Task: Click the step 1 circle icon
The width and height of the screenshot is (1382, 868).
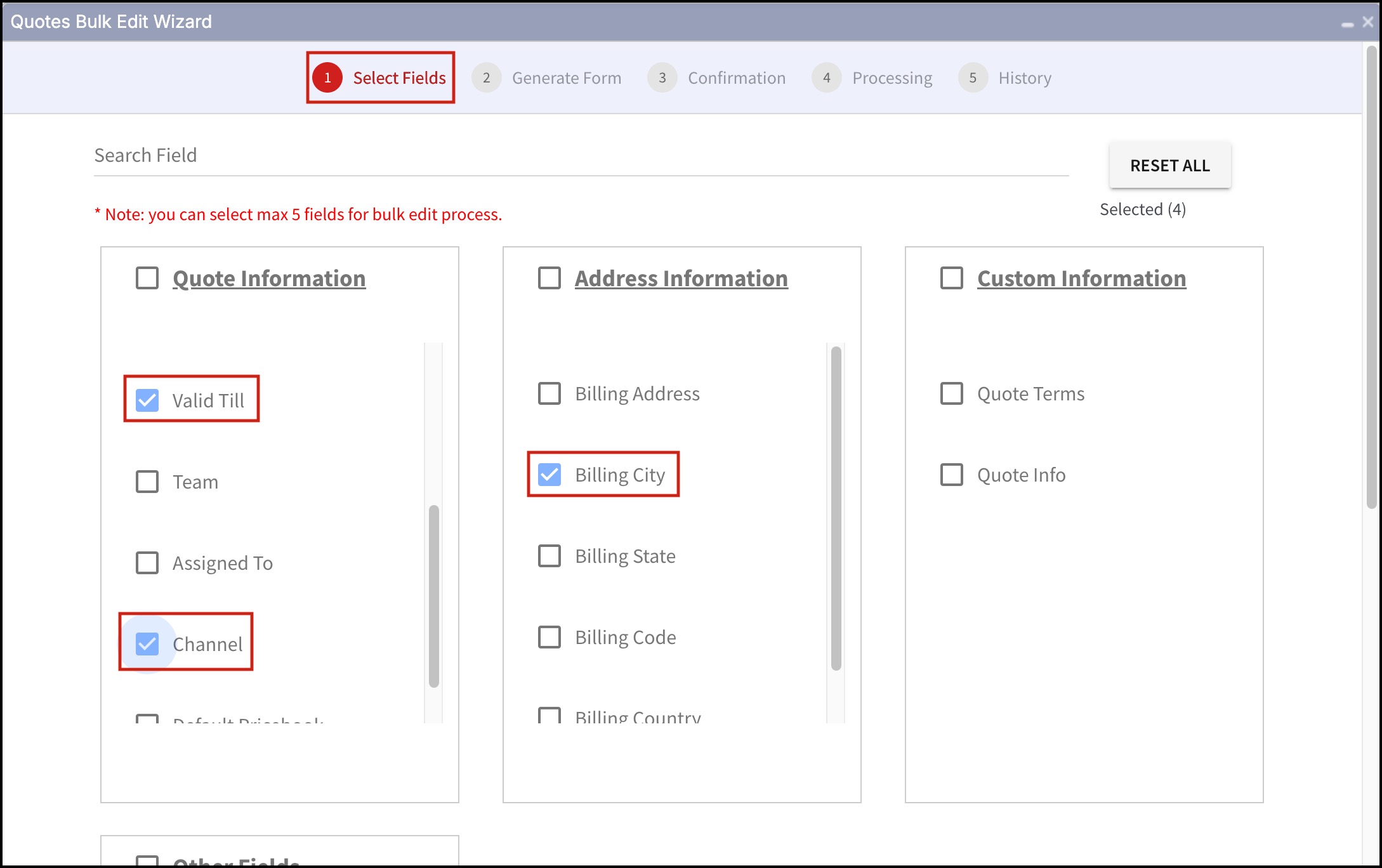Action: pyautogui.click(x=327, y=77)
